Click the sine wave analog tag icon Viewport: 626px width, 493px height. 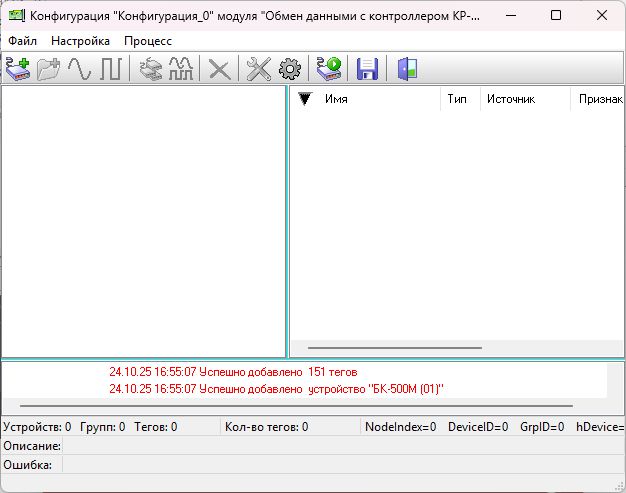coord(79,69)
